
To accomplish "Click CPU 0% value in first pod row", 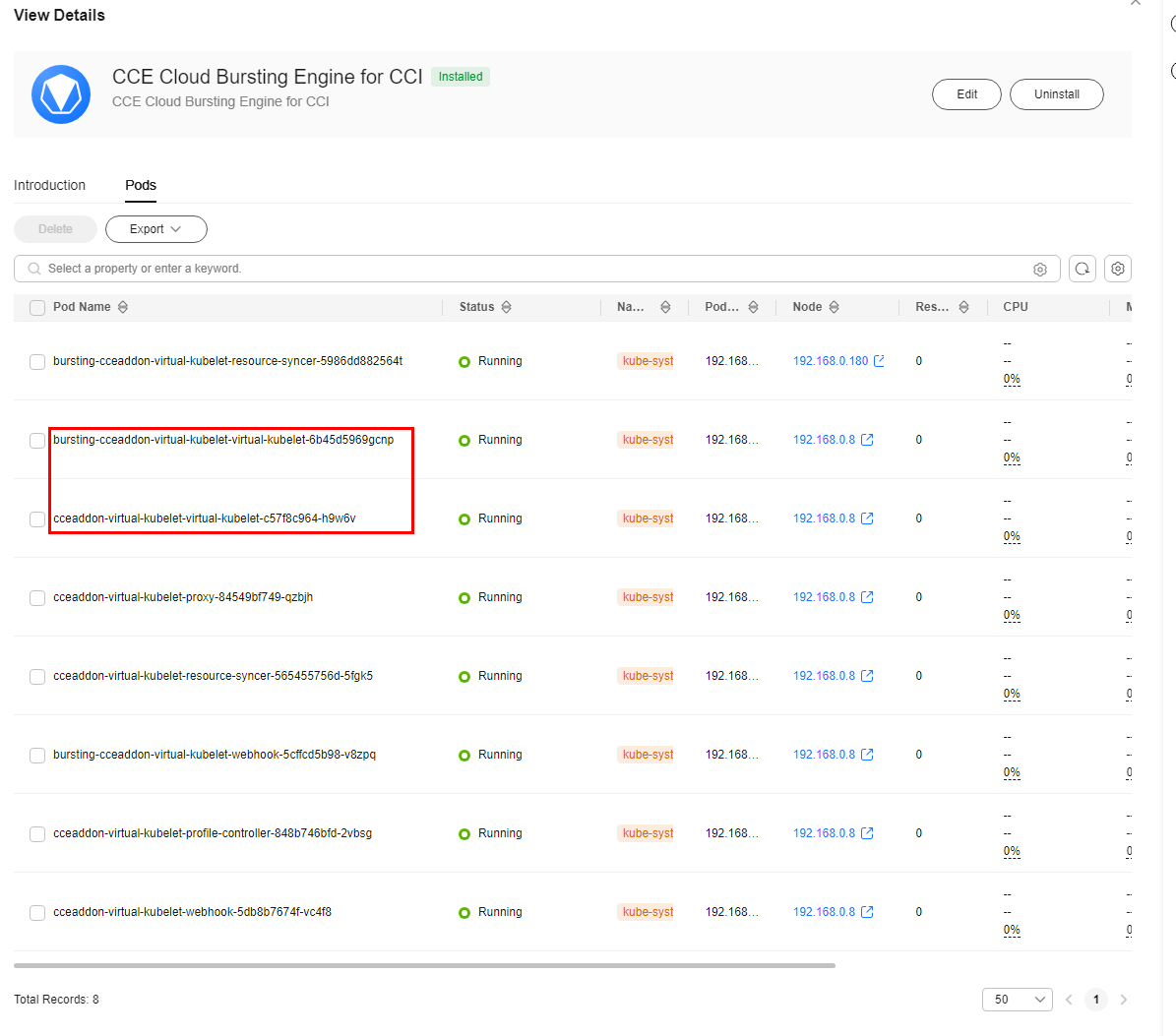I will [x=1012, y=379].
